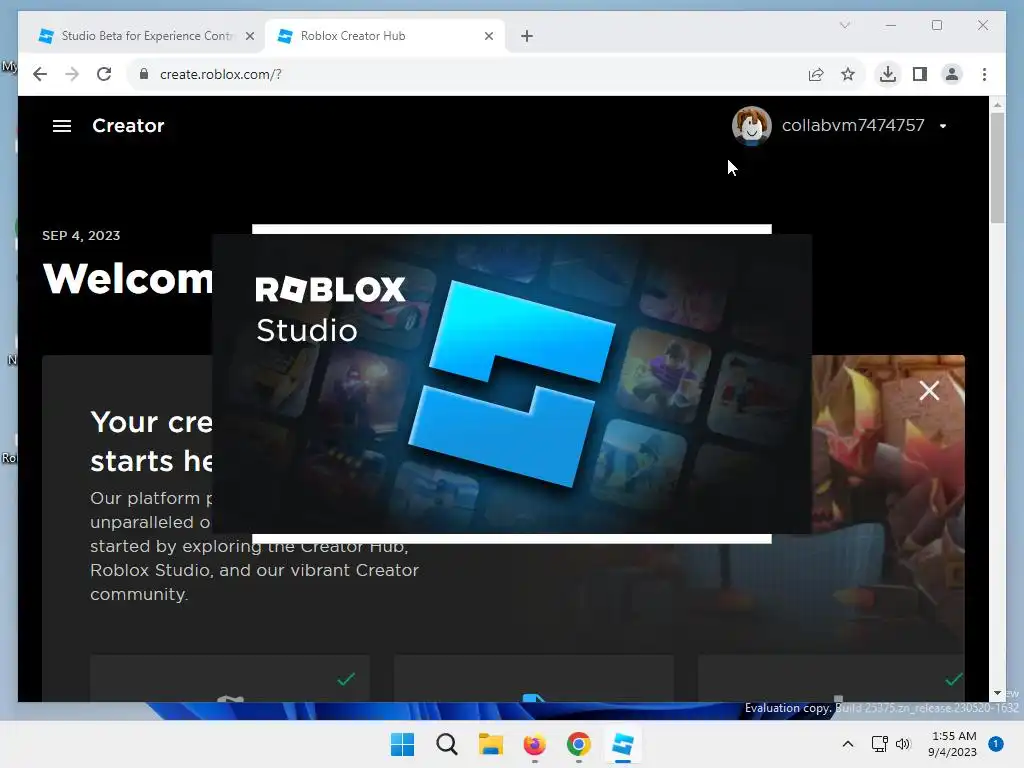Screen dimensions: 1024x768
Task: Reload the create.roblox.com page
Action: pos(104,74)
